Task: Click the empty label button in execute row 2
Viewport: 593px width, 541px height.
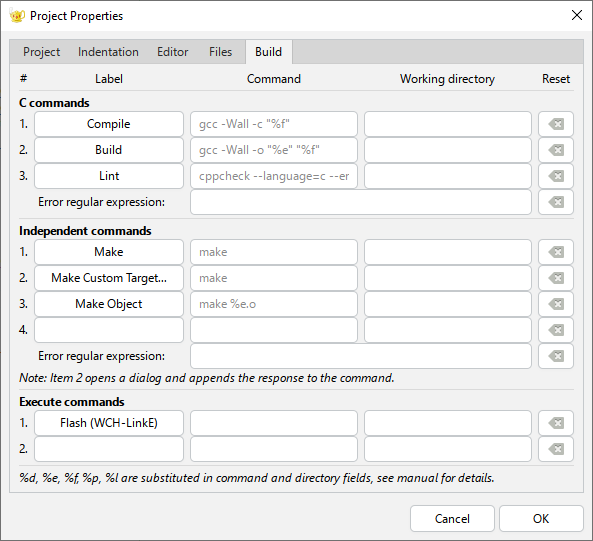Action: click(x=109, y=449)
